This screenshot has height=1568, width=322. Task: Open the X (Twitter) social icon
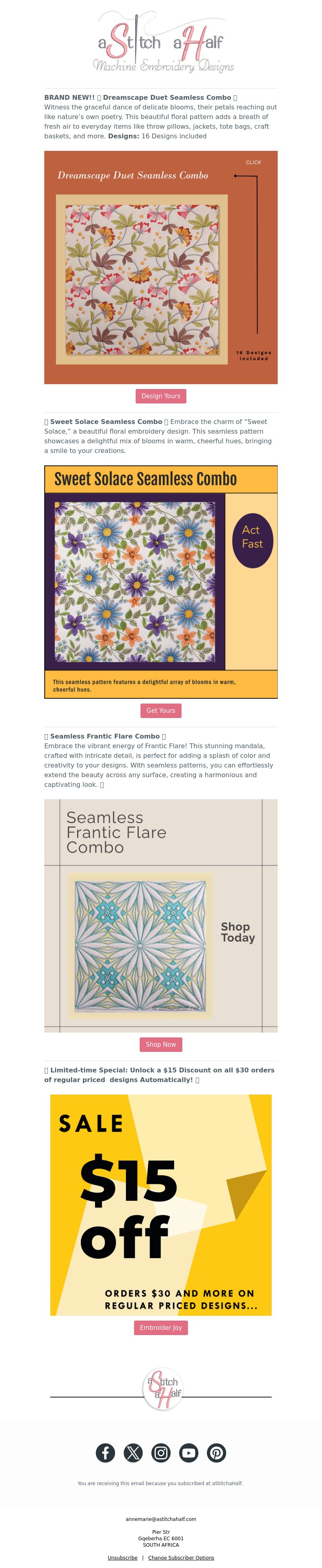pos(133,1453)
